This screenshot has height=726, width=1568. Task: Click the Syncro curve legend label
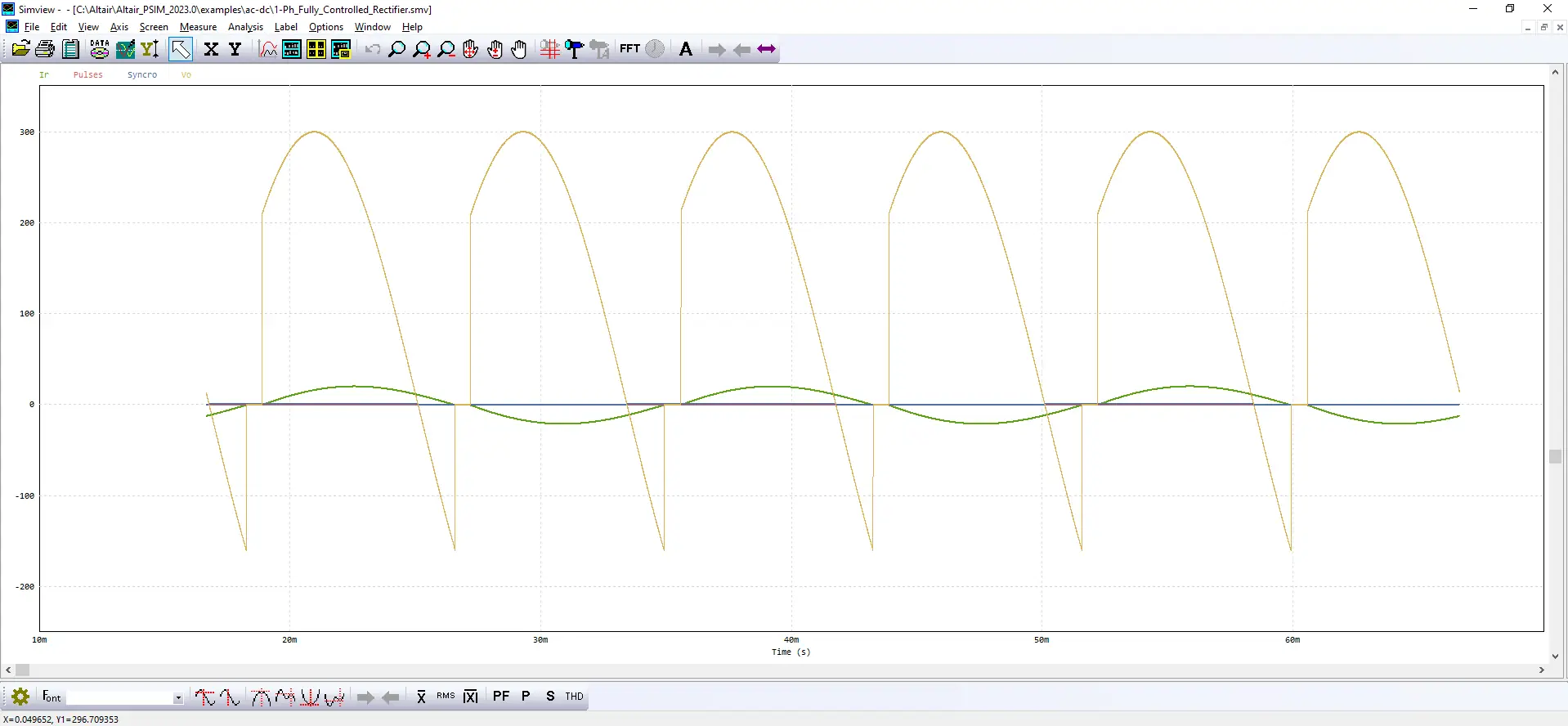[142, 74]
